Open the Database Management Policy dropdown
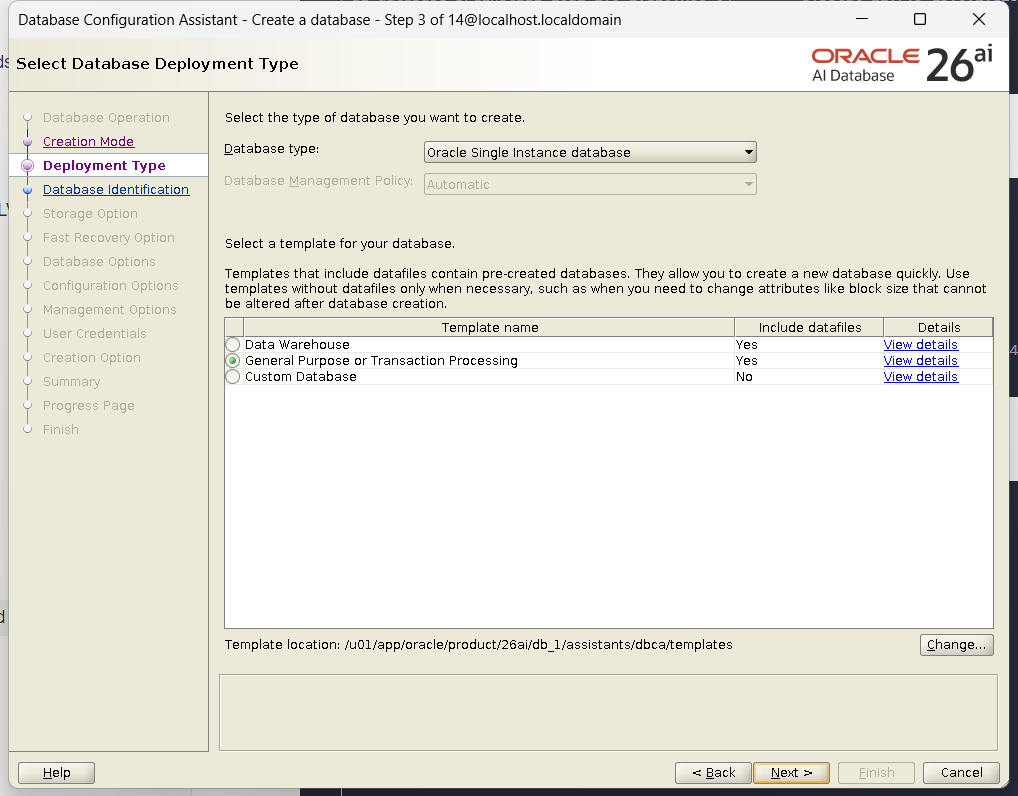 pos(590,184)
